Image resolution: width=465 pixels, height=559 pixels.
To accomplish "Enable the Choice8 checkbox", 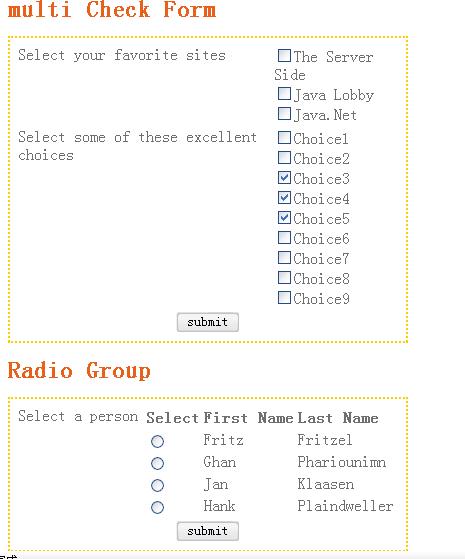I will [x=284, y=277].
